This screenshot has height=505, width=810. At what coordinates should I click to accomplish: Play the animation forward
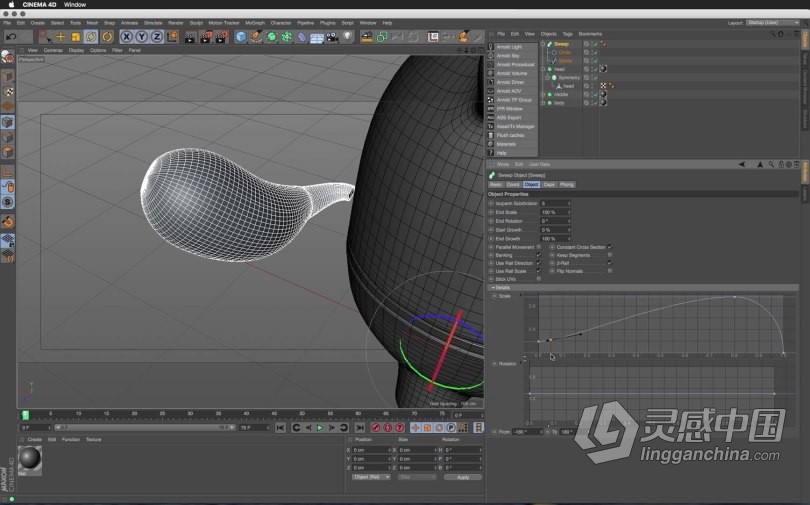coord(320,428)
